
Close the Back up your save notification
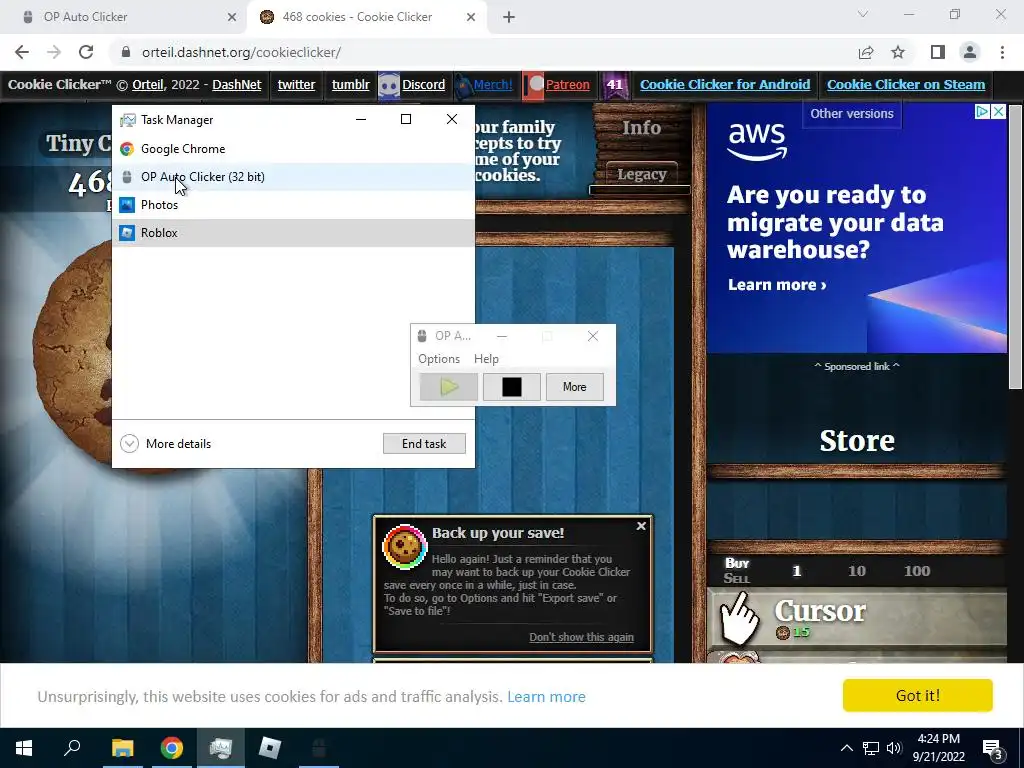[641, 526]
